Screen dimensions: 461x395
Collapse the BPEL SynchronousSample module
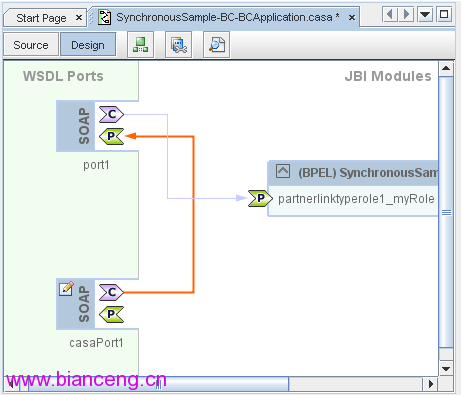(283, 171)
